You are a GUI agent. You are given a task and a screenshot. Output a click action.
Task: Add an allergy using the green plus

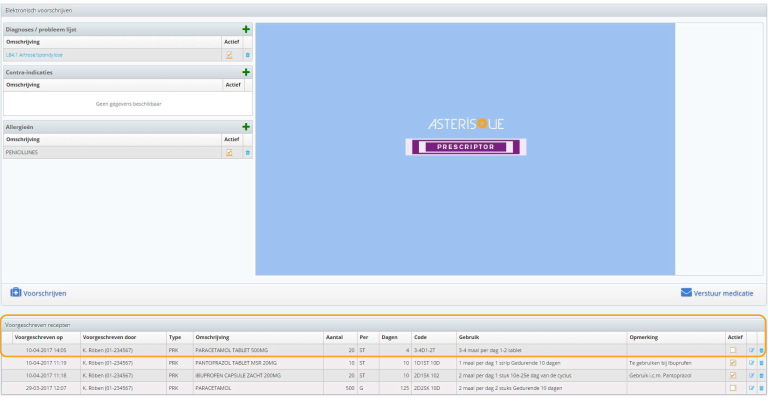click(x=246, y=127)
